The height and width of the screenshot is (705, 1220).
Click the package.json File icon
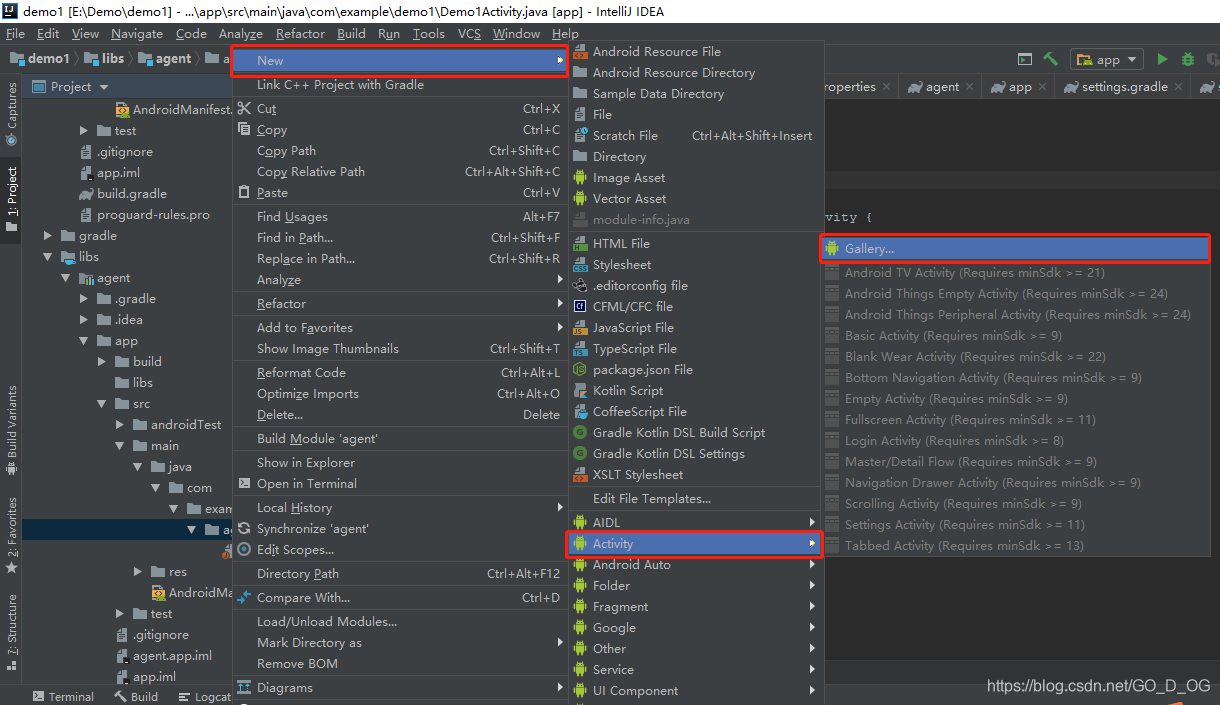click(x=580, y=369)
